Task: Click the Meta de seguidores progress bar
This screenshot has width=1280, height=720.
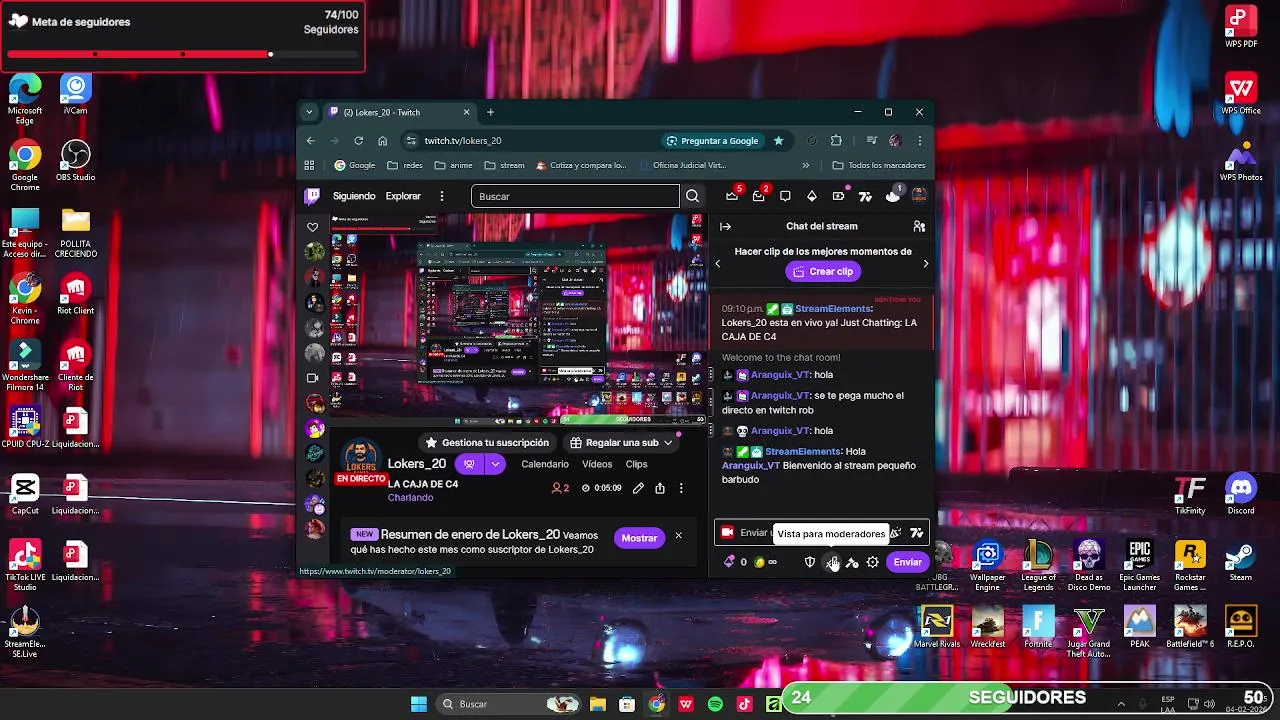Action: pos(183,54)
